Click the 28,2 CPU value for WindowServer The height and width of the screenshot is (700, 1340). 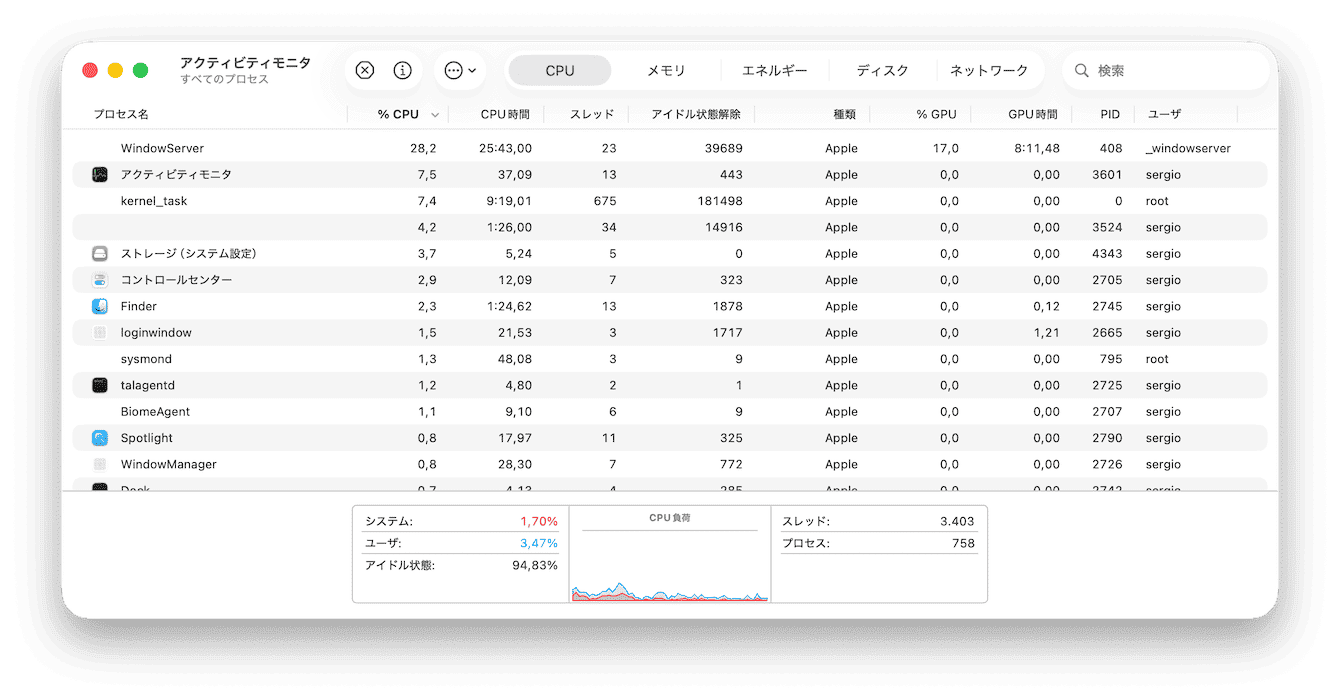(423, 148)
